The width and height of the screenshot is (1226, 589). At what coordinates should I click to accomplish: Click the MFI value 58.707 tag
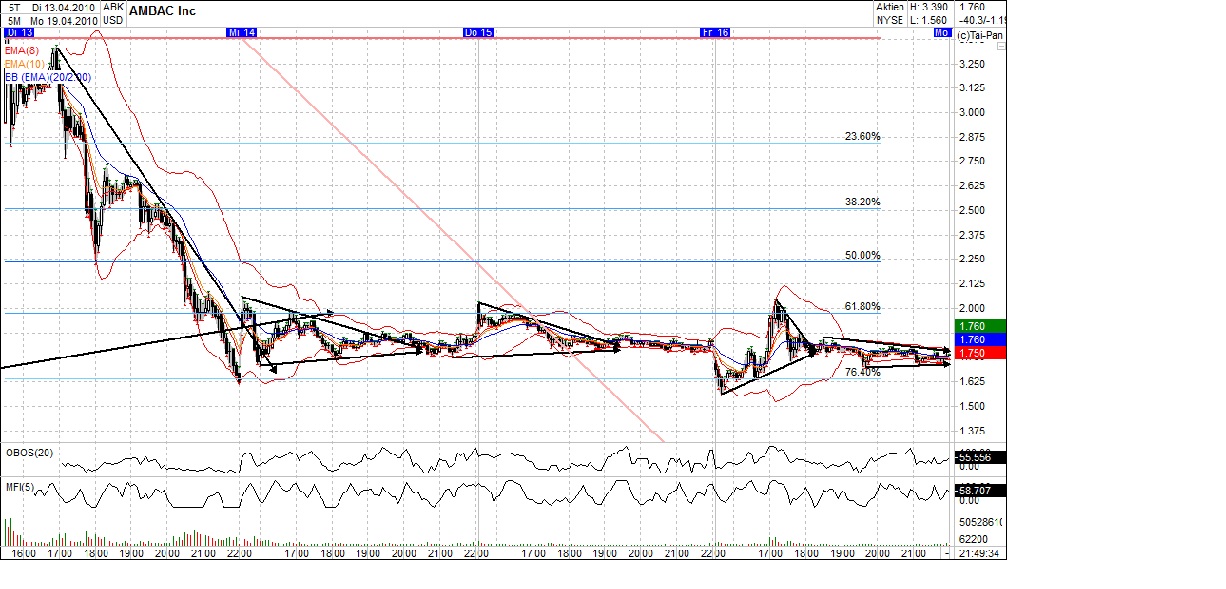(x=980, y=491)
